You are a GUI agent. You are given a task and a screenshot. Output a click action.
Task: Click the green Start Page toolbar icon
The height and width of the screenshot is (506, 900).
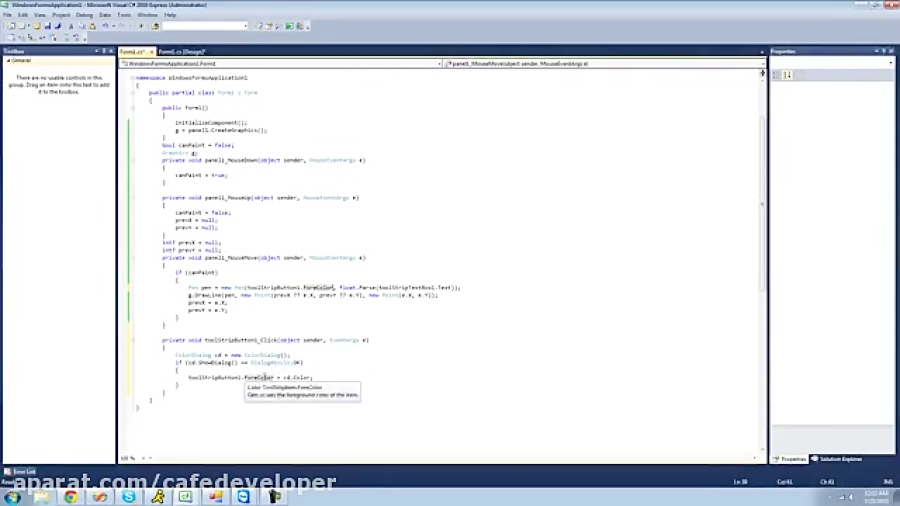coord(289,26)
